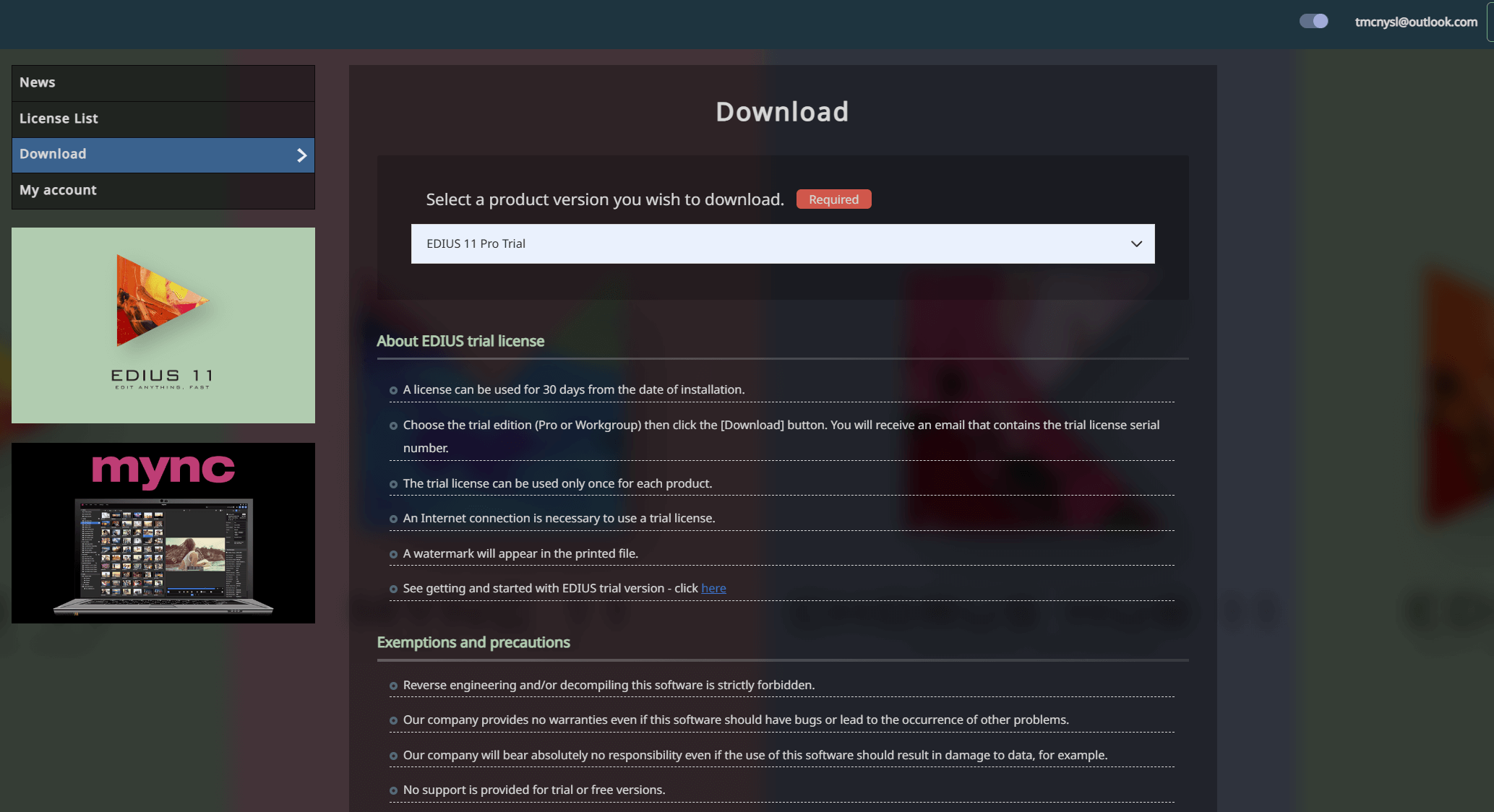1494x812 pixels.
Task: Click the pink mync logo
Action: (163, 470)
